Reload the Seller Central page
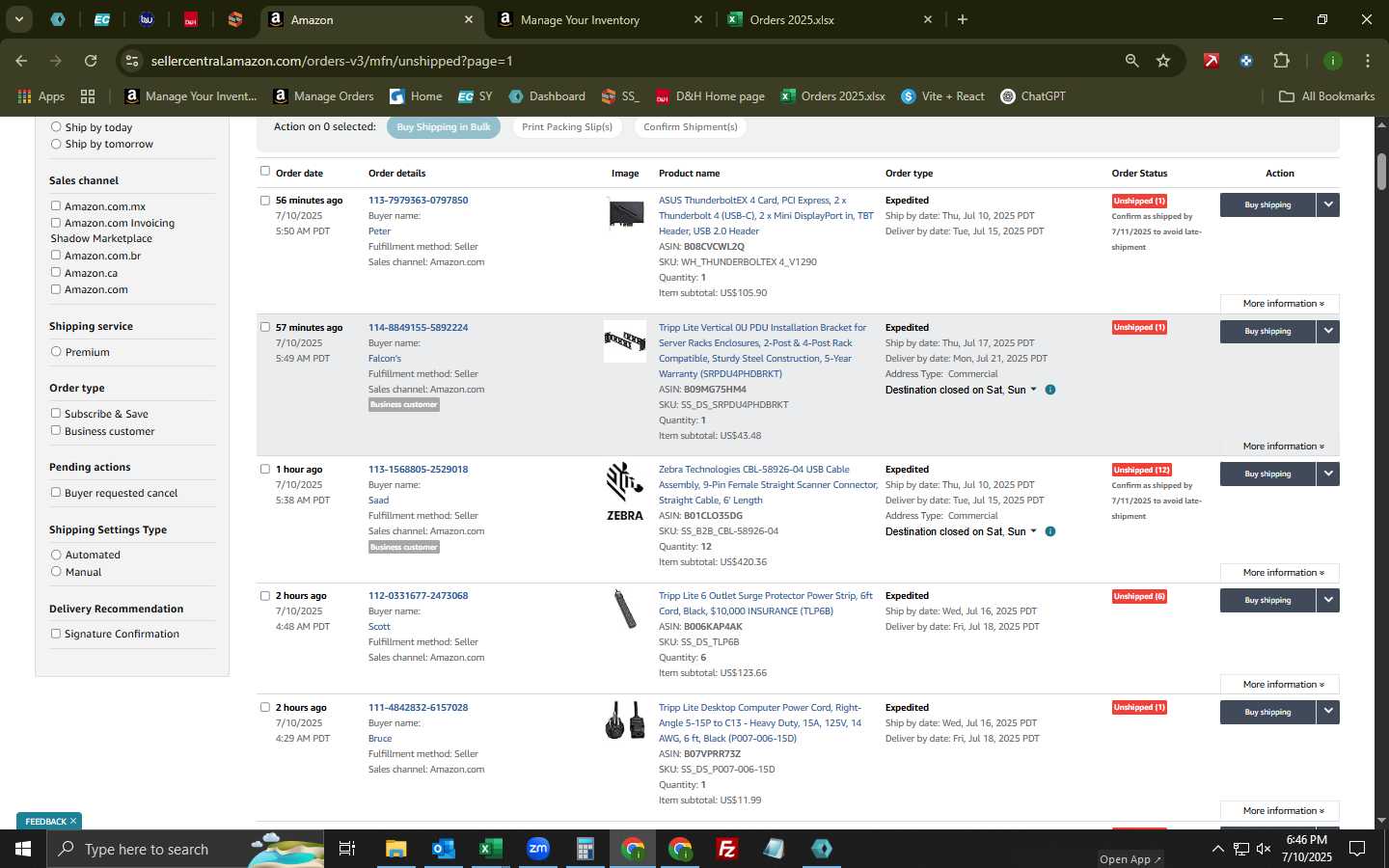Viewport: 1389px width, 868px height. pos(91,61)
